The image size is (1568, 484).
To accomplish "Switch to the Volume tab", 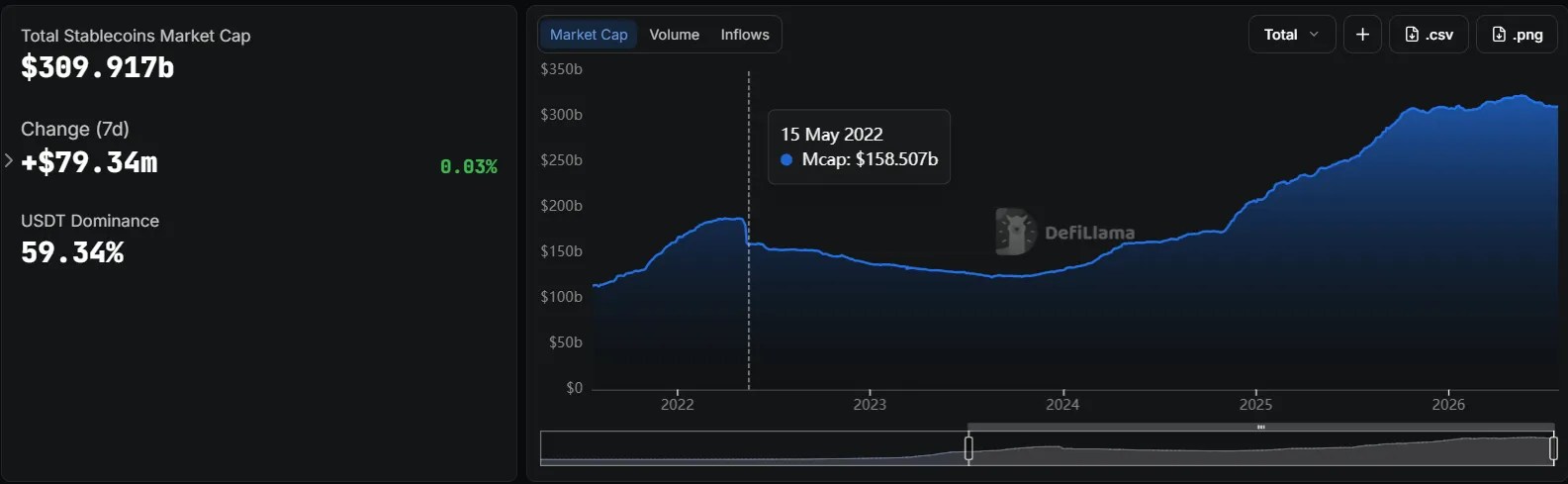I will (x=674, y=35).
